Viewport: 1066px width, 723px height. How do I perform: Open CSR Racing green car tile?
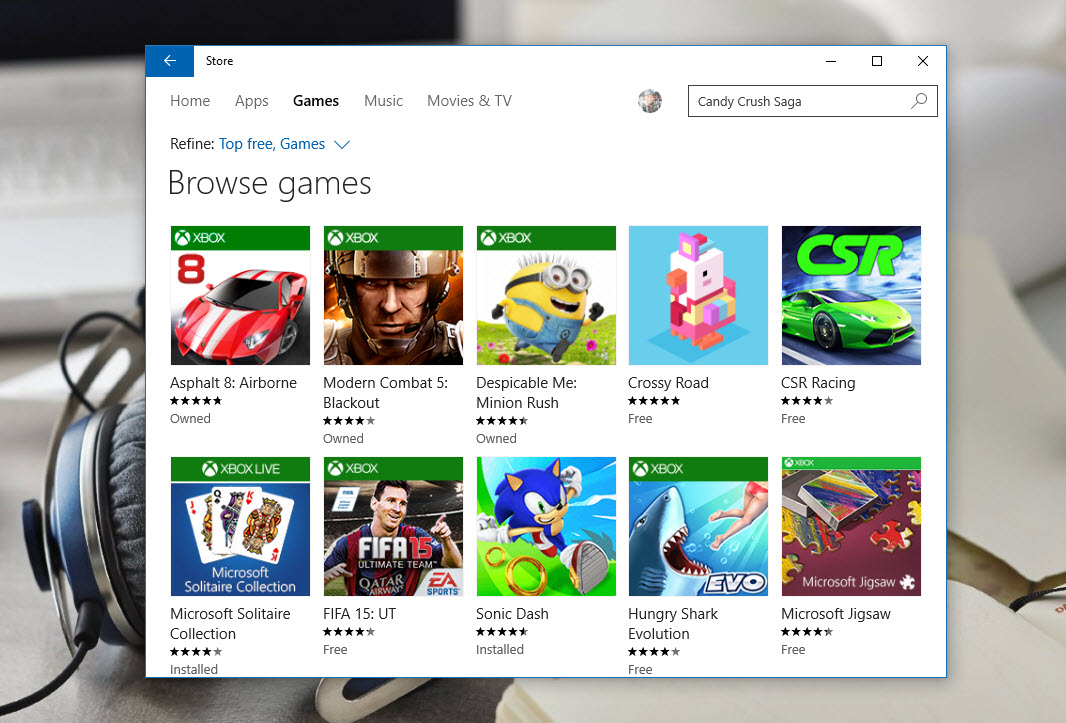point(851,295)
